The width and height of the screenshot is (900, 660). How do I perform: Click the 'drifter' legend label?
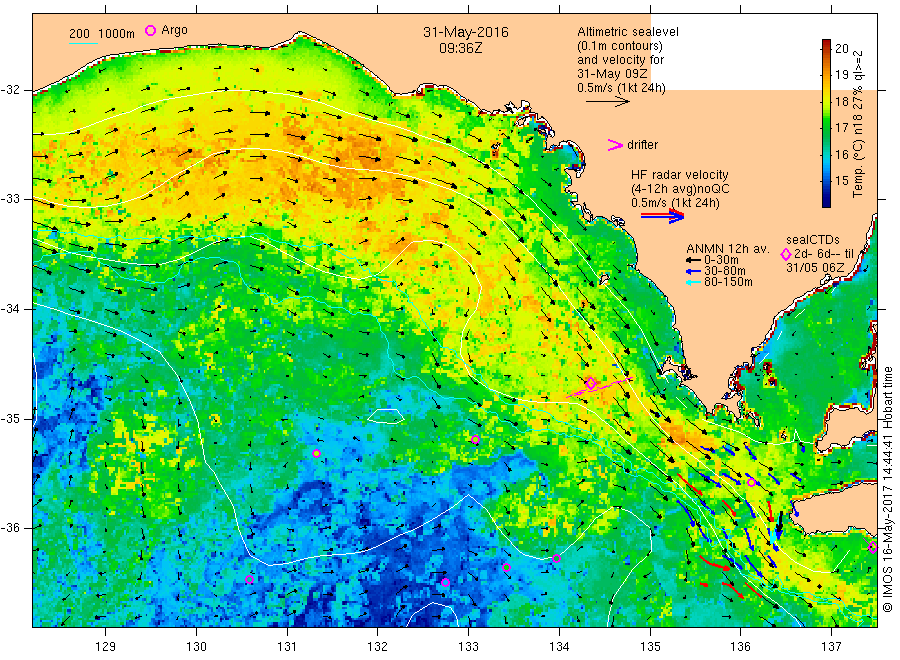point(642,145)
